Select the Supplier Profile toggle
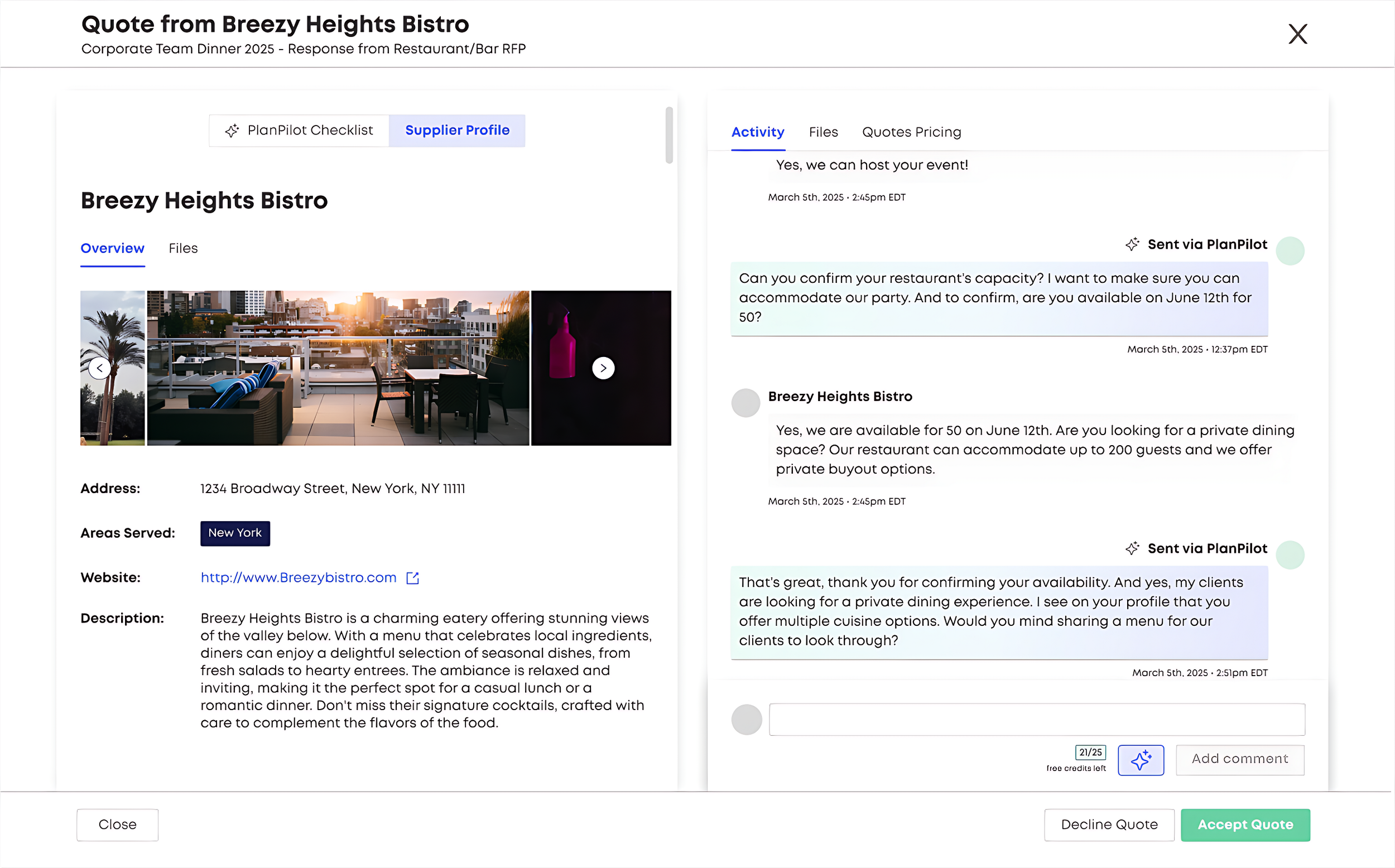1395x868 pixels. pyautogui.click(x=457, y=131)
